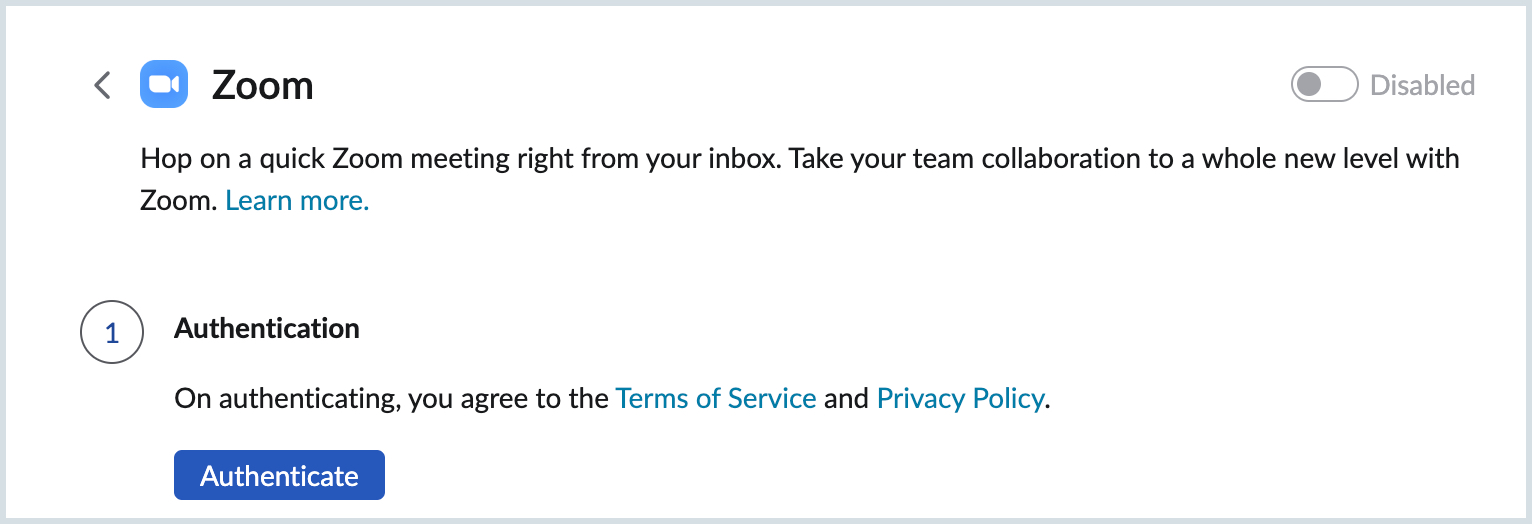Open the Terms of Service link
The width and height of the screenshot is (1532, 524).
(x=716, y=399)
